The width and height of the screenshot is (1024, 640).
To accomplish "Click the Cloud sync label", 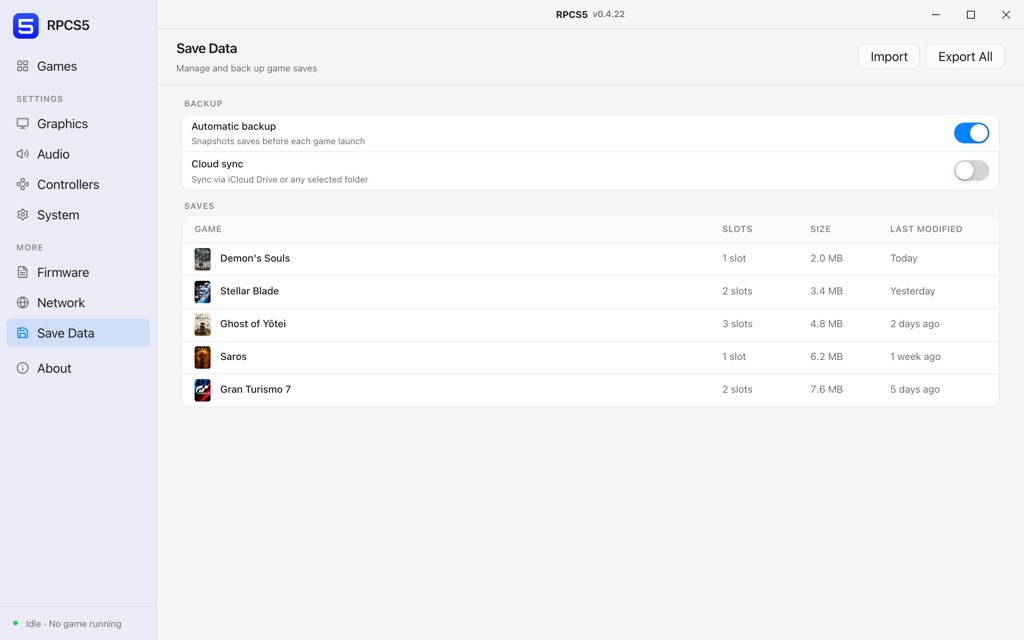I will pos(217,164).
